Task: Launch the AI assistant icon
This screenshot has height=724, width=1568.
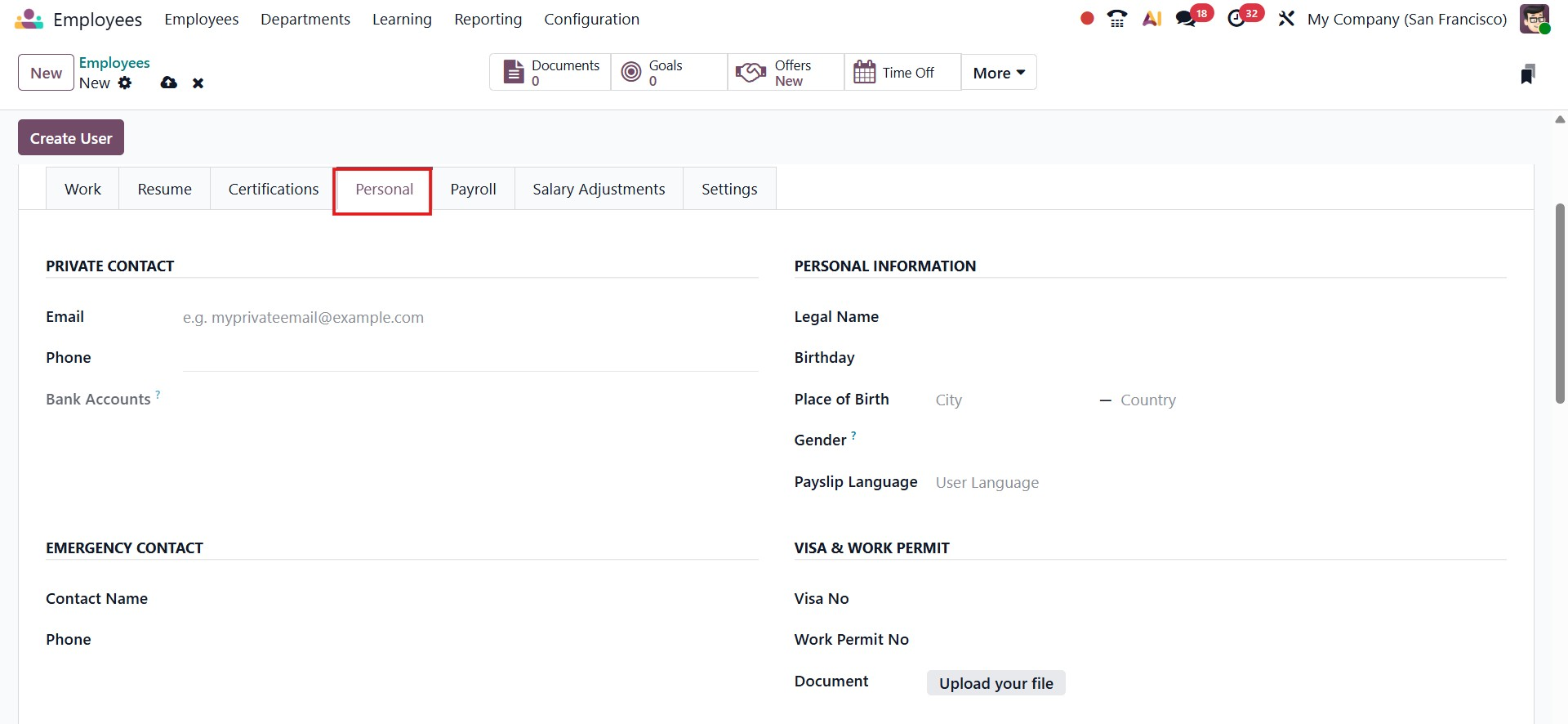Action: click(1151, 19)
